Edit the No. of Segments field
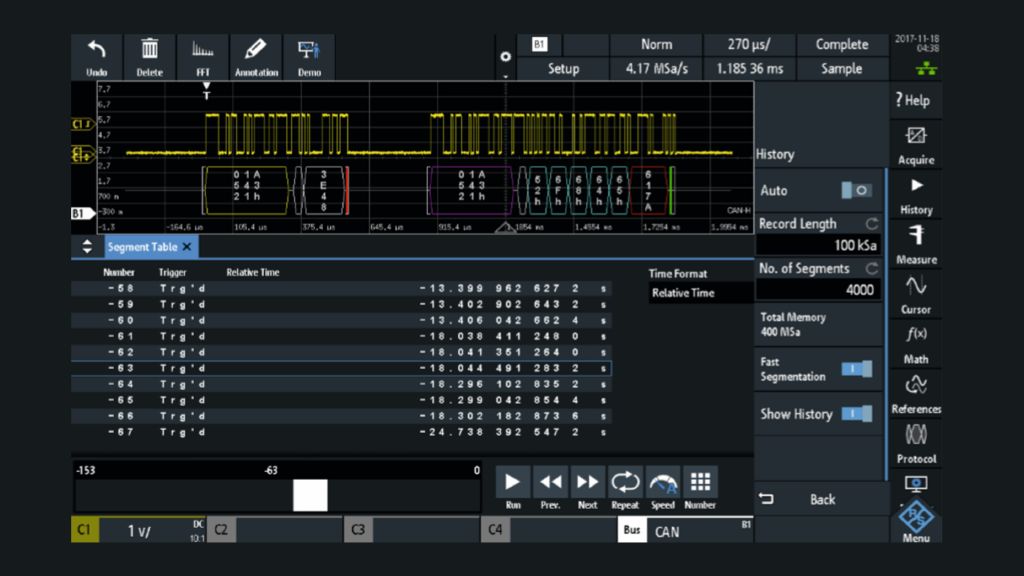1024x576 pixels. [x=818, y=290]
